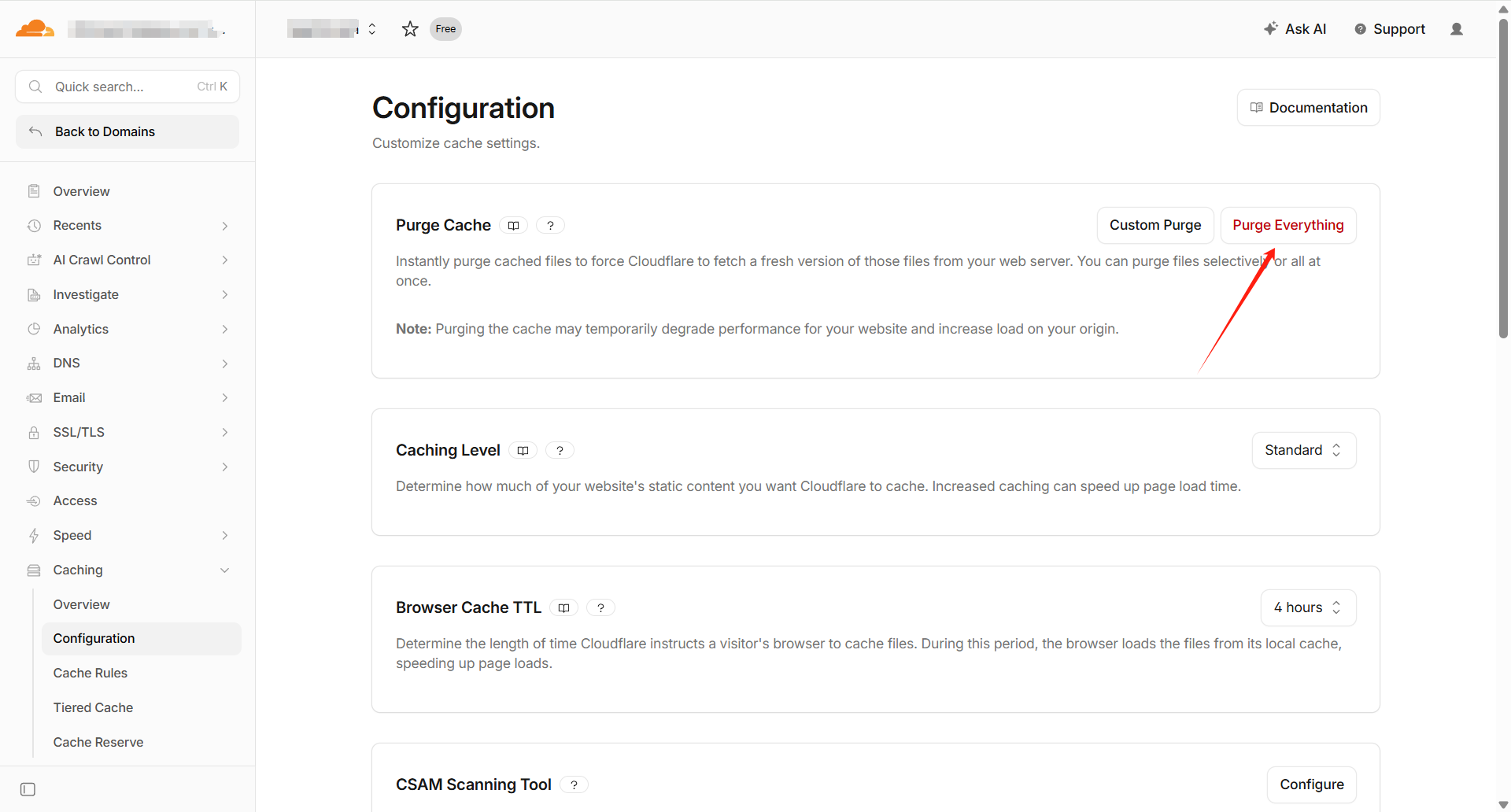Click the Recents clock icon
The width and height of the screenshot is (1511, 812).
click(34, 226)
